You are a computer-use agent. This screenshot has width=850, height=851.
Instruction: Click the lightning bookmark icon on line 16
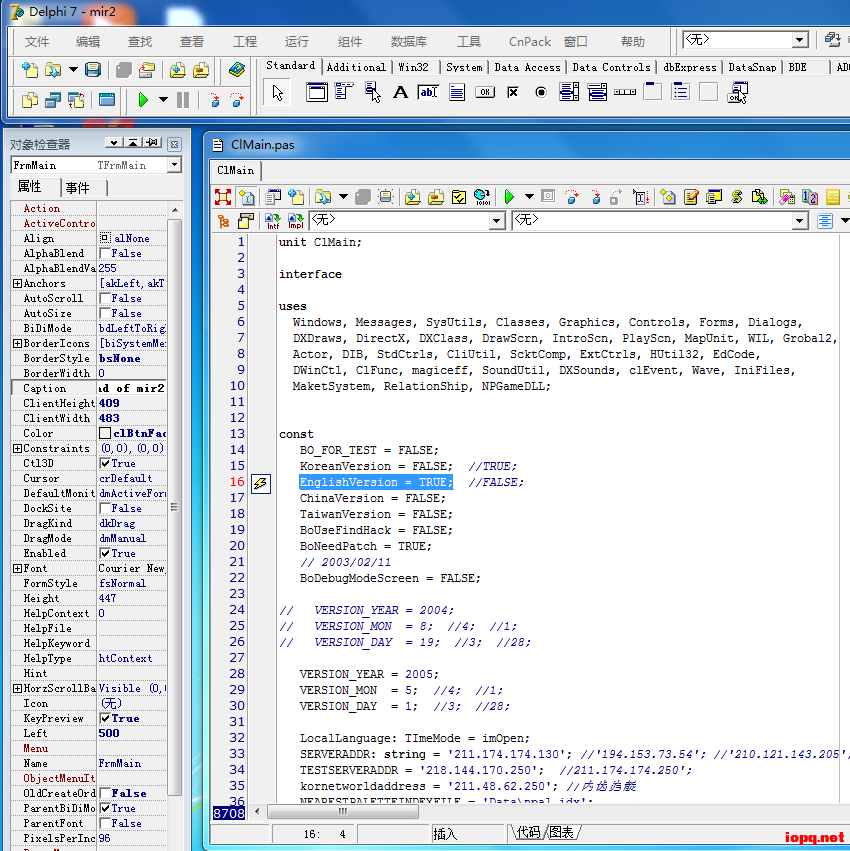(x=262, y=483)
